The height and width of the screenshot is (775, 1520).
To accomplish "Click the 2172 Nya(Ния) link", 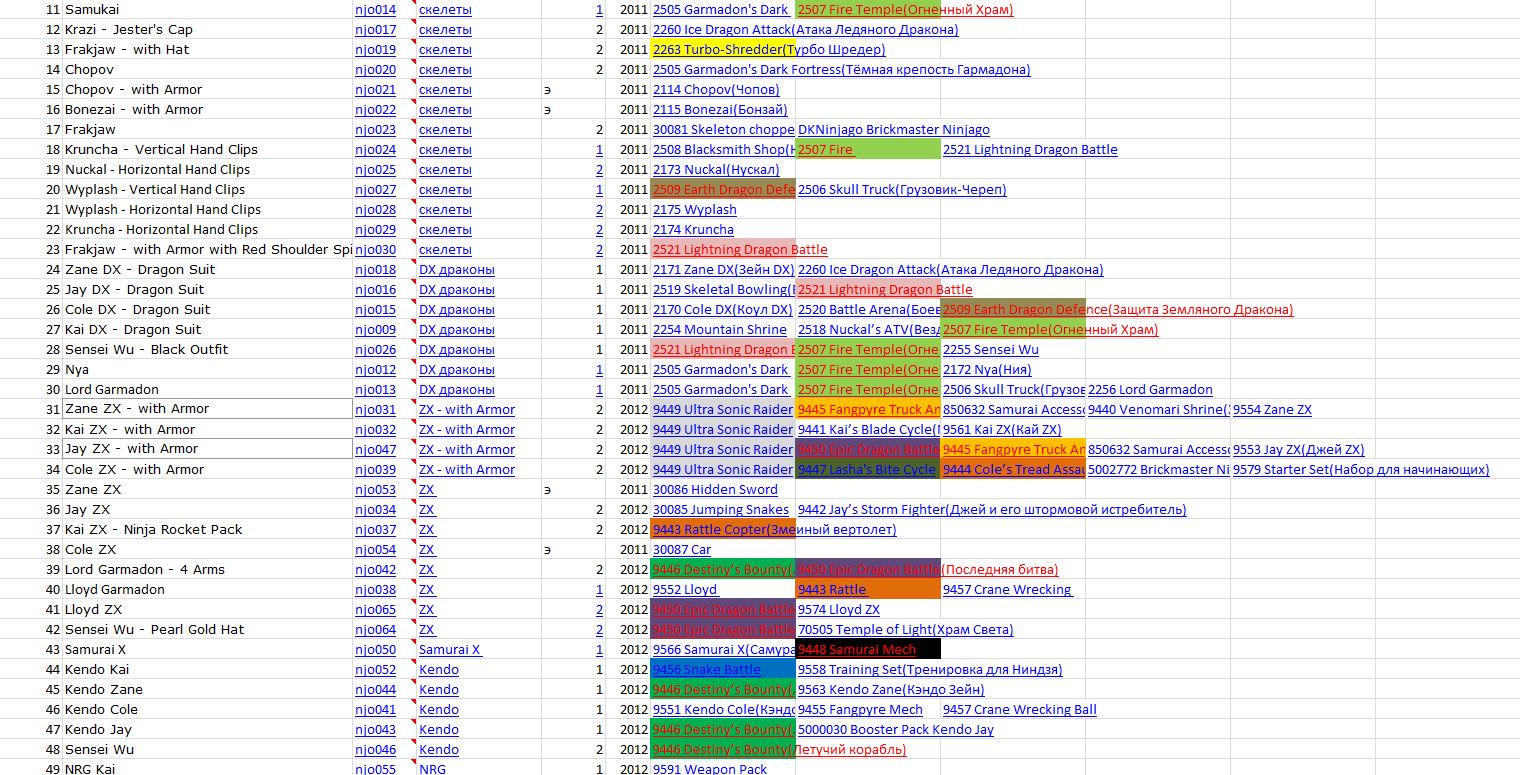I will click(x=987, y=370).
